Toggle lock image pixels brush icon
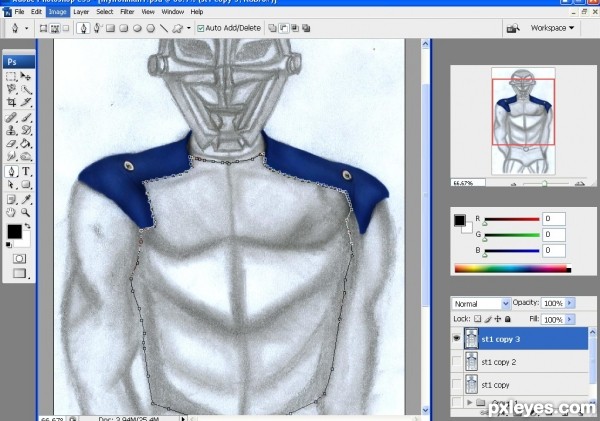The image size is (600, 421). coord(488,319)
